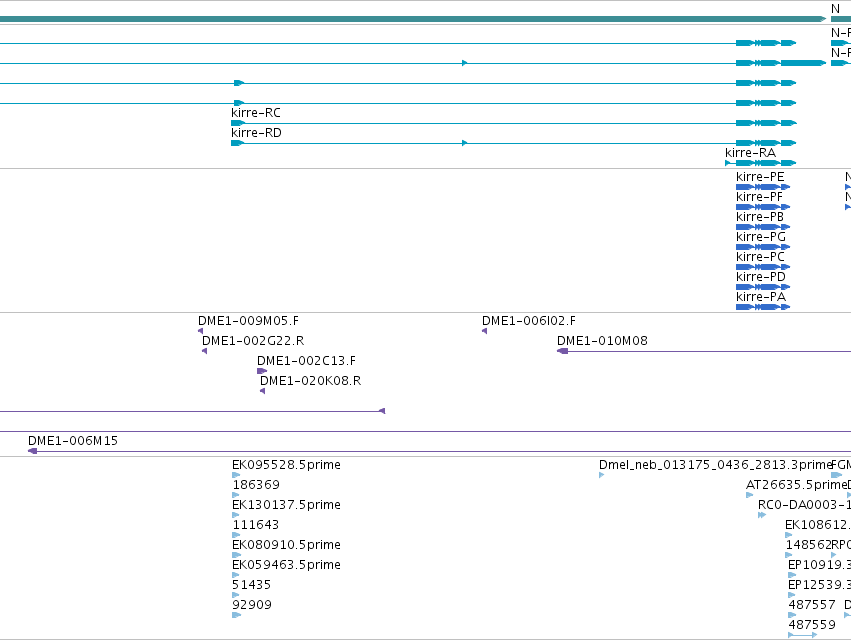Select the DME1-020K08.R label
This screenshot has height=640, width=851.
[310, 381]
